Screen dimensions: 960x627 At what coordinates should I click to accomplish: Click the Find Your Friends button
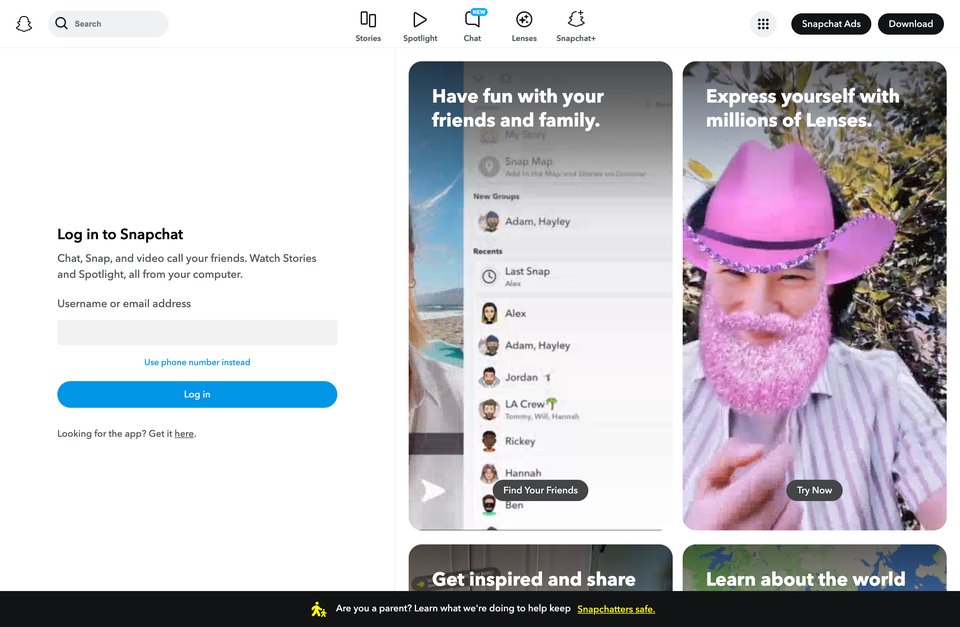[x=541, y=490]
